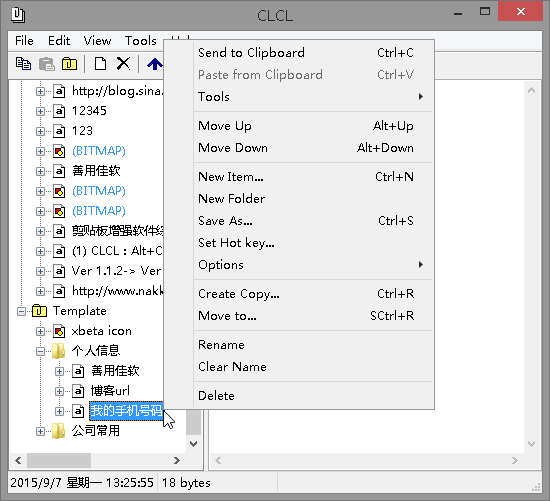Collapse the 个人信息 folder node
This screenshot has height=501, width=550.
coord(40,351)
